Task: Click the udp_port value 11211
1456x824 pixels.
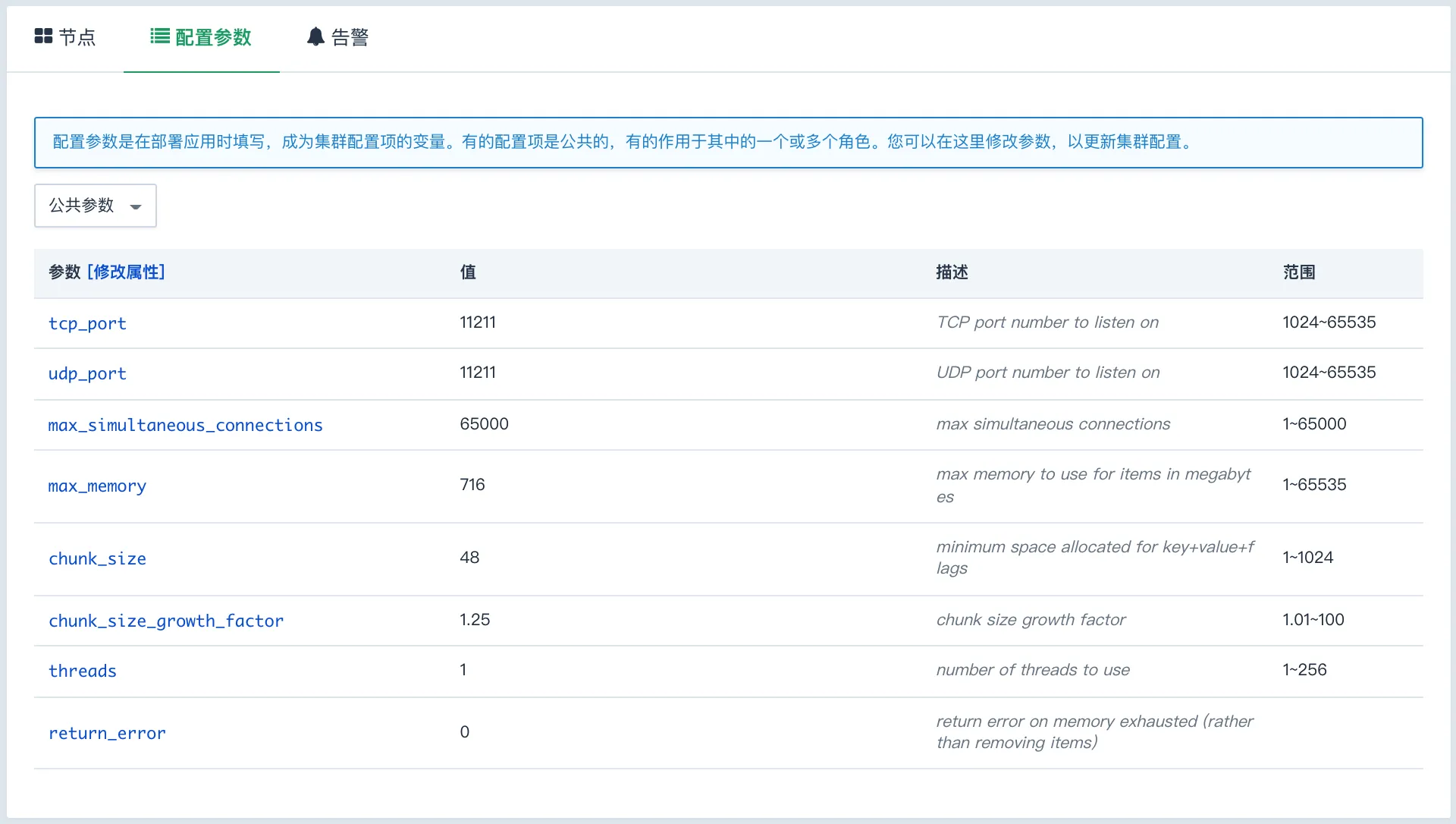Action: [x=478, y=372]
